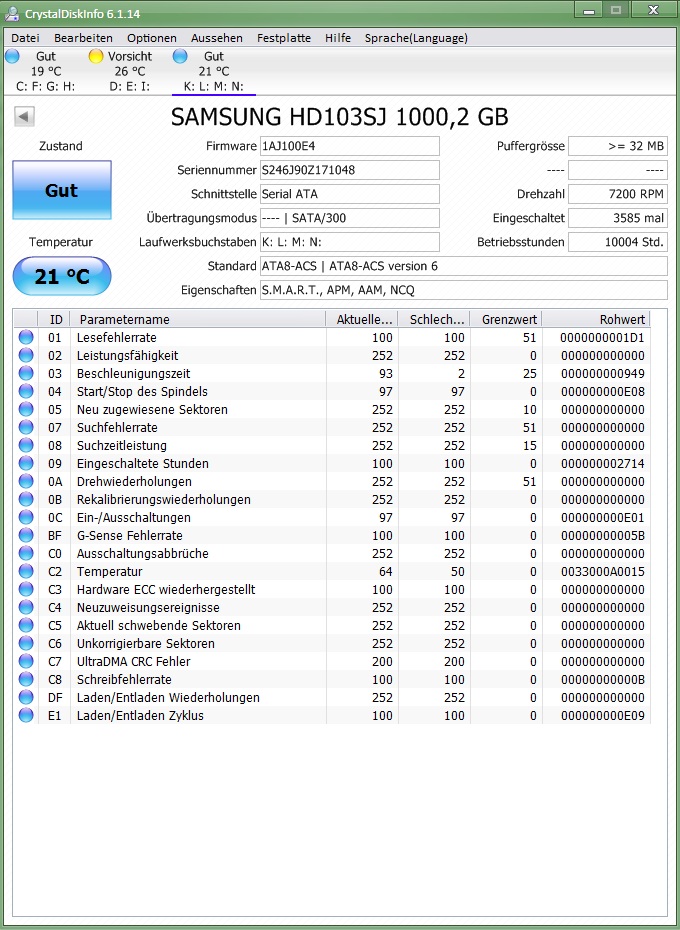The width and height of the screenshot is (680, 930).
Task: Click the 21 °C temperature button
Action: coord(62,276)
